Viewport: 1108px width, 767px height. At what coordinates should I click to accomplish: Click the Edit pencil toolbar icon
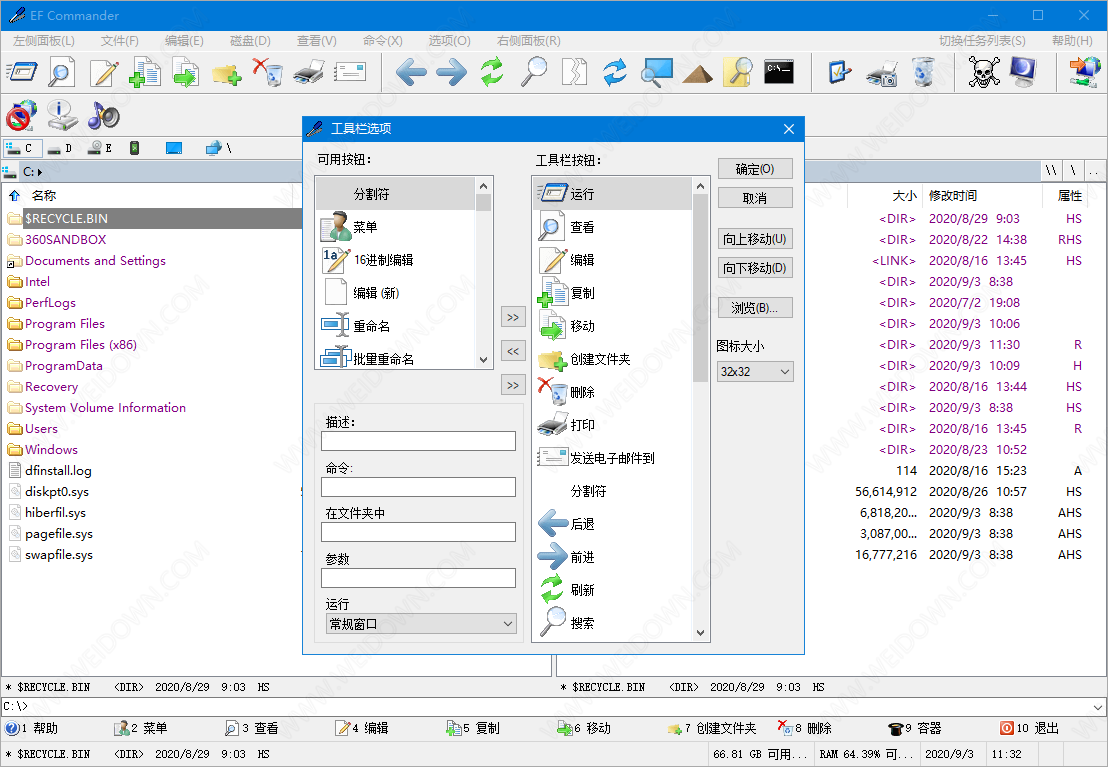point(105,72)
